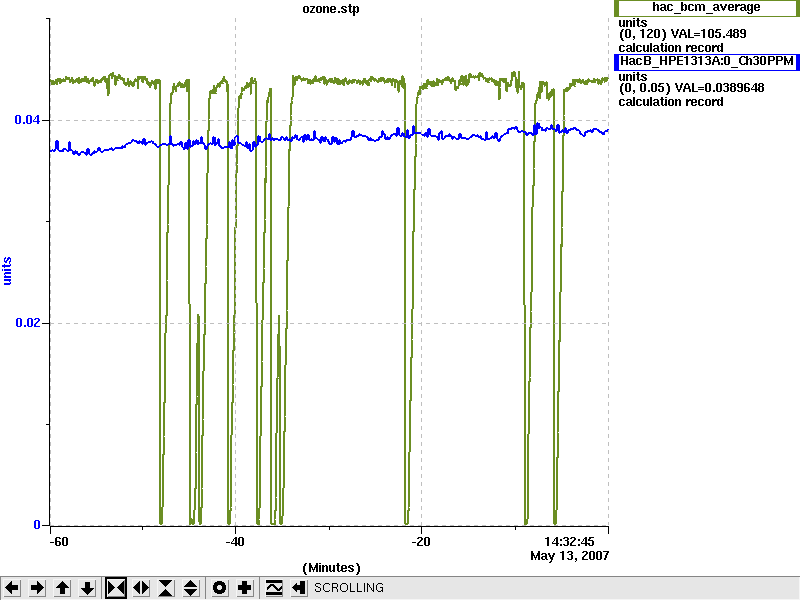800x600 pixels.
Task: Click the VAL=105.489 readout text
Action: [709, 34]
